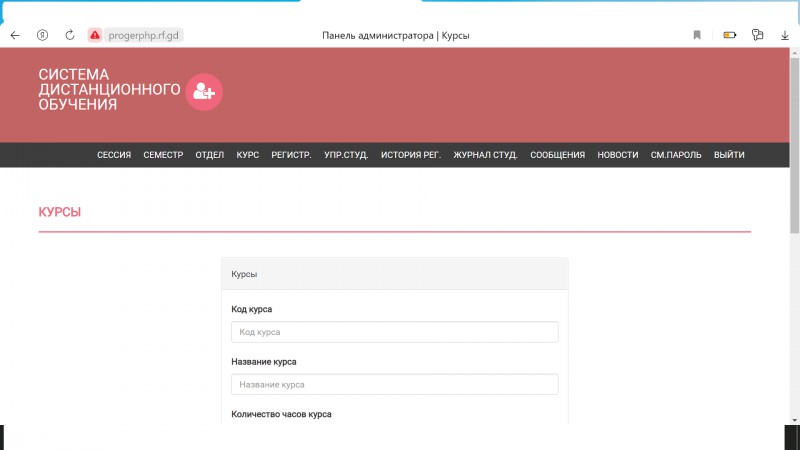Open the СЕССИЯ menu item
The height and width of the screenshot is (450, 800).
coord(114,155)
